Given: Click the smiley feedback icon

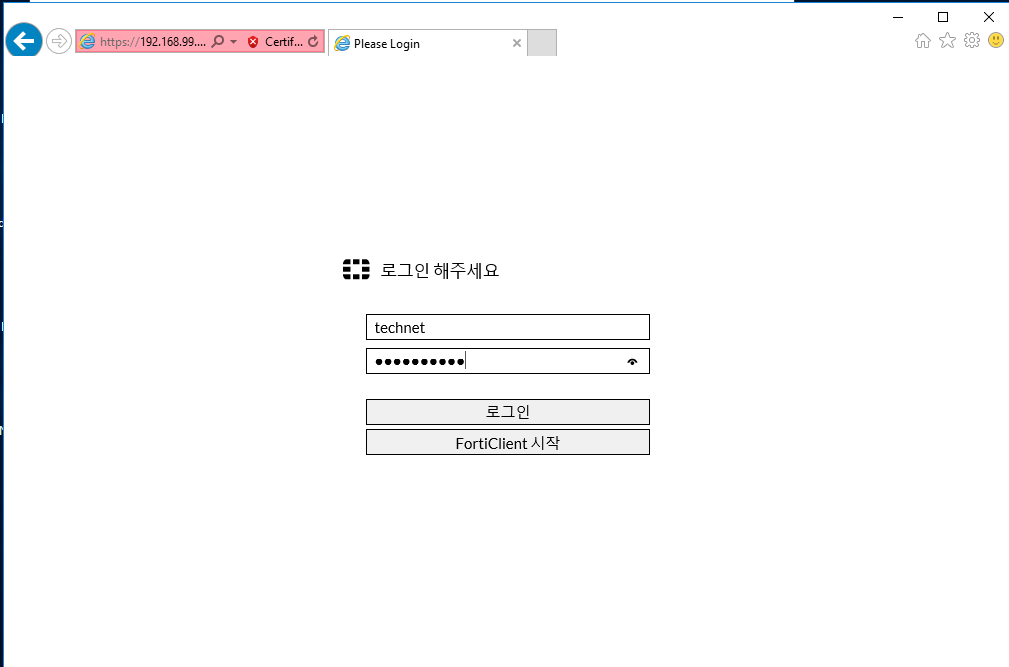Looking at the screenshot, I should coord(996,41).
